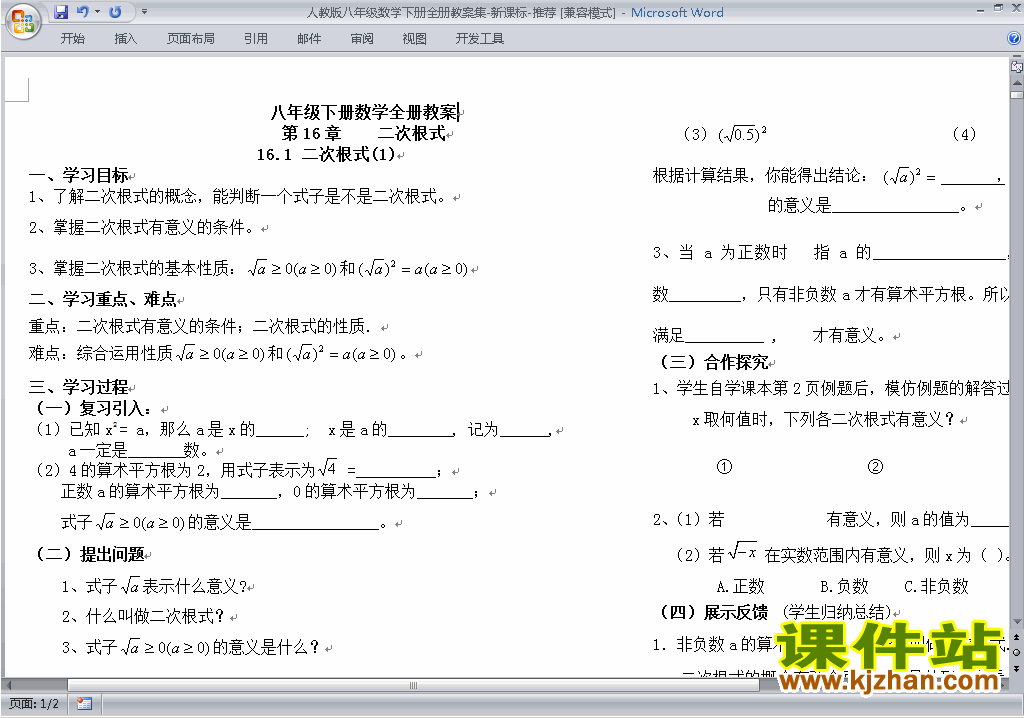Click the heading 一、学习目标
This screenshot has height=718, width=1024.
(x=78, y=175)
